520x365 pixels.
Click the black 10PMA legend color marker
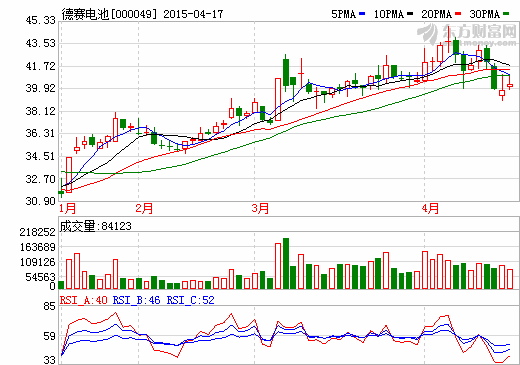tap(410, 14)
